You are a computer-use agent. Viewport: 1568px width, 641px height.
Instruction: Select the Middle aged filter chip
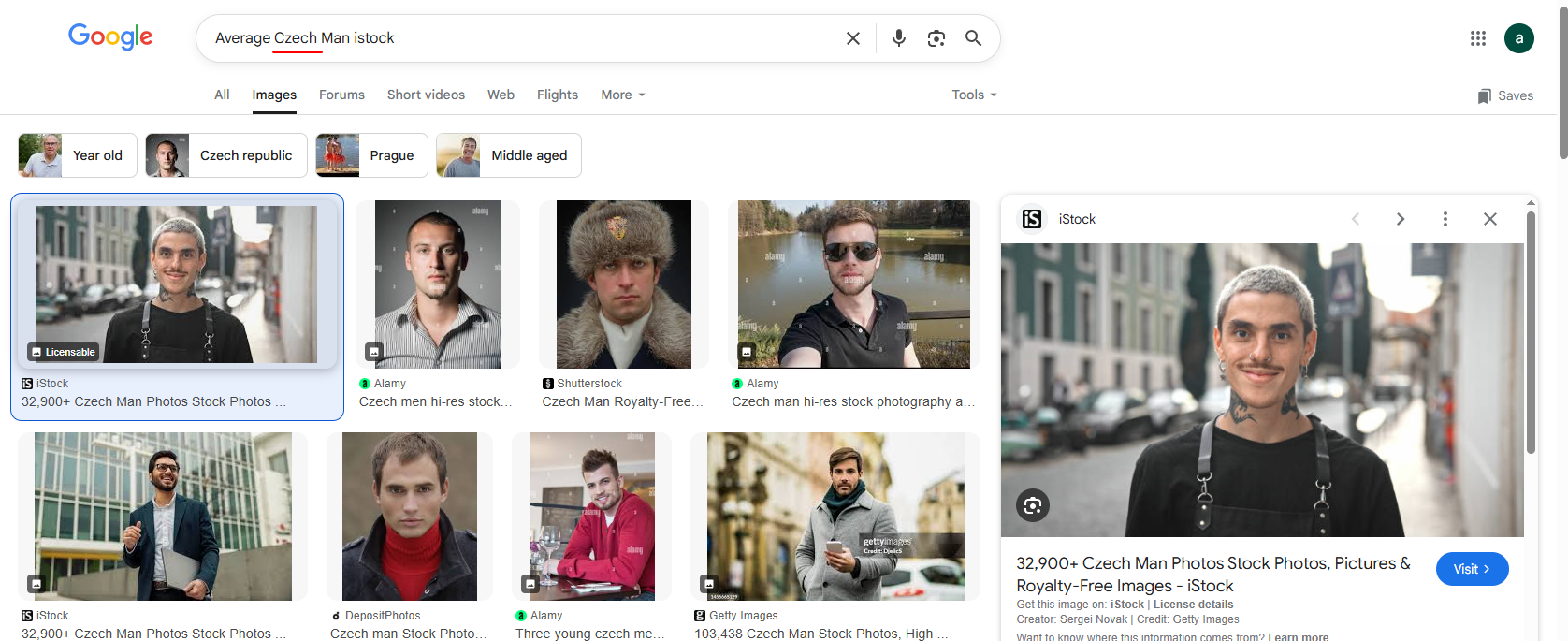tap(509, 155)
